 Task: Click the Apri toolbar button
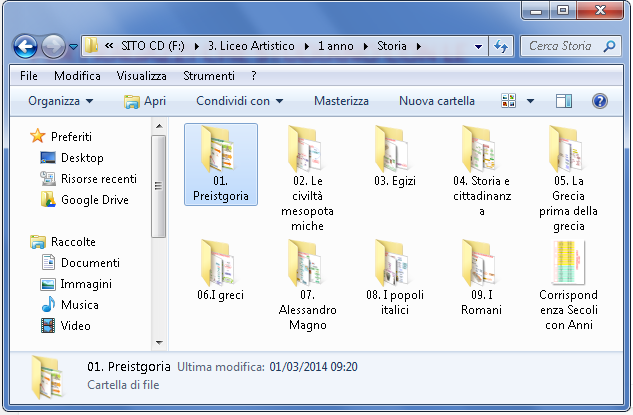point(145,101)
